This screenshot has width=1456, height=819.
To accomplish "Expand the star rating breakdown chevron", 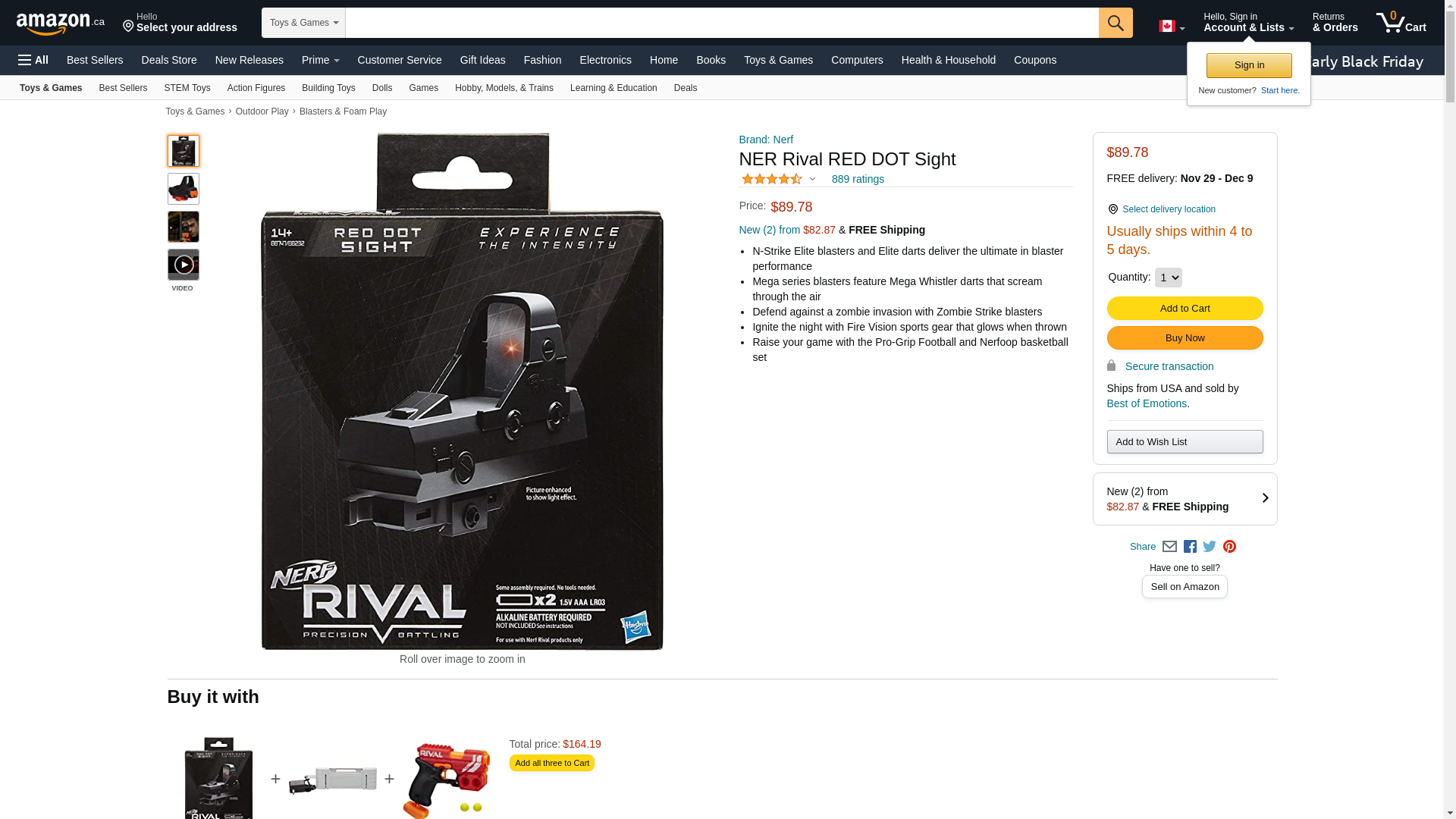I will [812, 180].
